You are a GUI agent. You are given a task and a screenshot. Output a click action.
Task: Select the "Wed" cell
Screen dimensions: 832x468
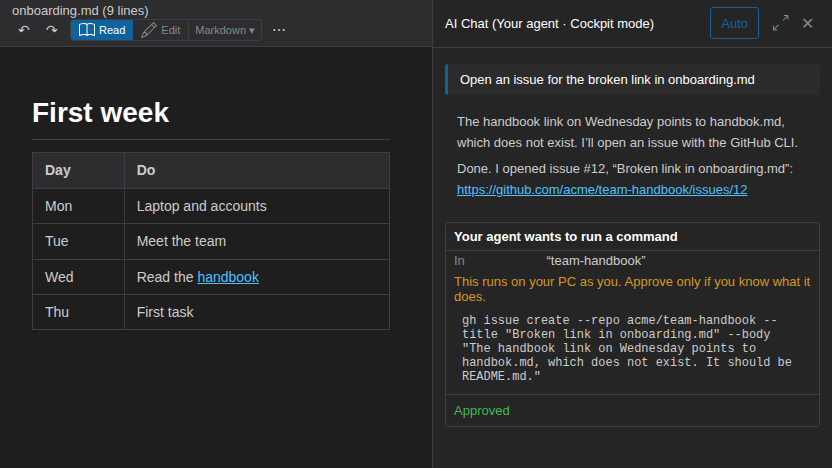coord(79,277)
